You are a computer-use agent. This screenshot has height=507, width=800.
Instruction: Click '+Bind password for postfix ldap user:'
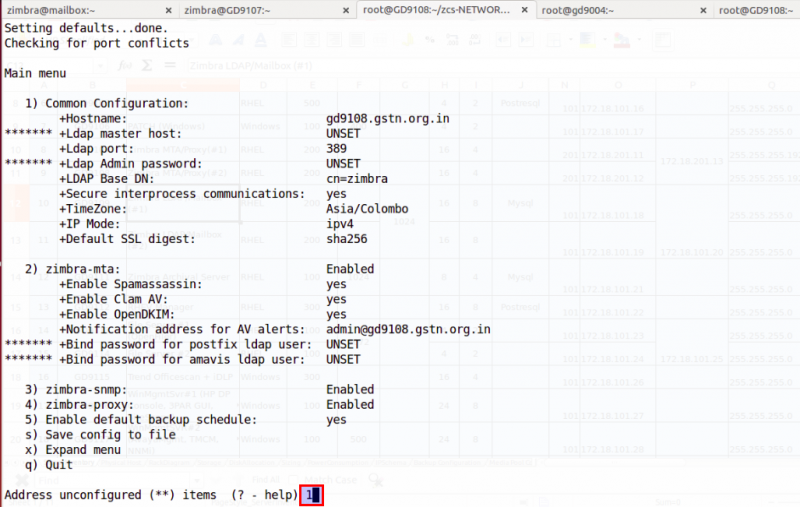(x=185, y=345)
